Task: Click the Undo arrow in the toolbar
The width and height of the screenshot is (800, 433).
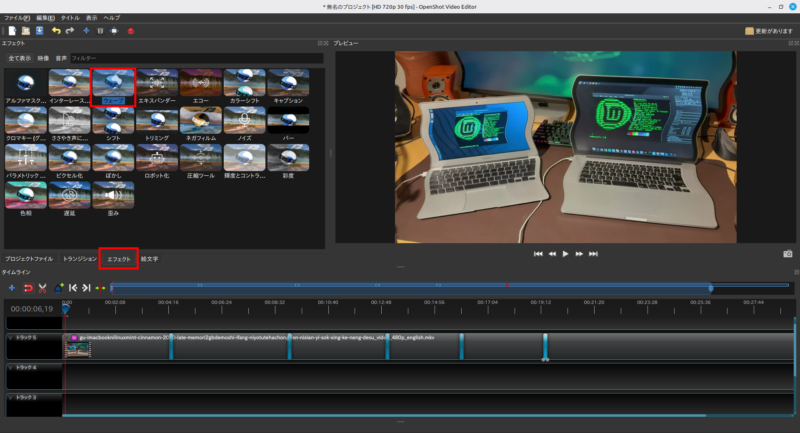Action: click(56, 31)
